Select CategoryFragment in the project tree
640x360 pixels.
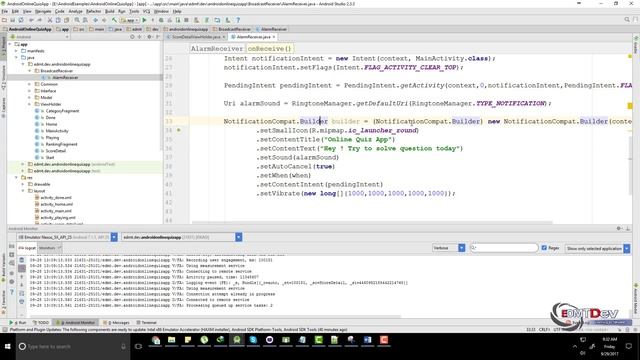62,111
